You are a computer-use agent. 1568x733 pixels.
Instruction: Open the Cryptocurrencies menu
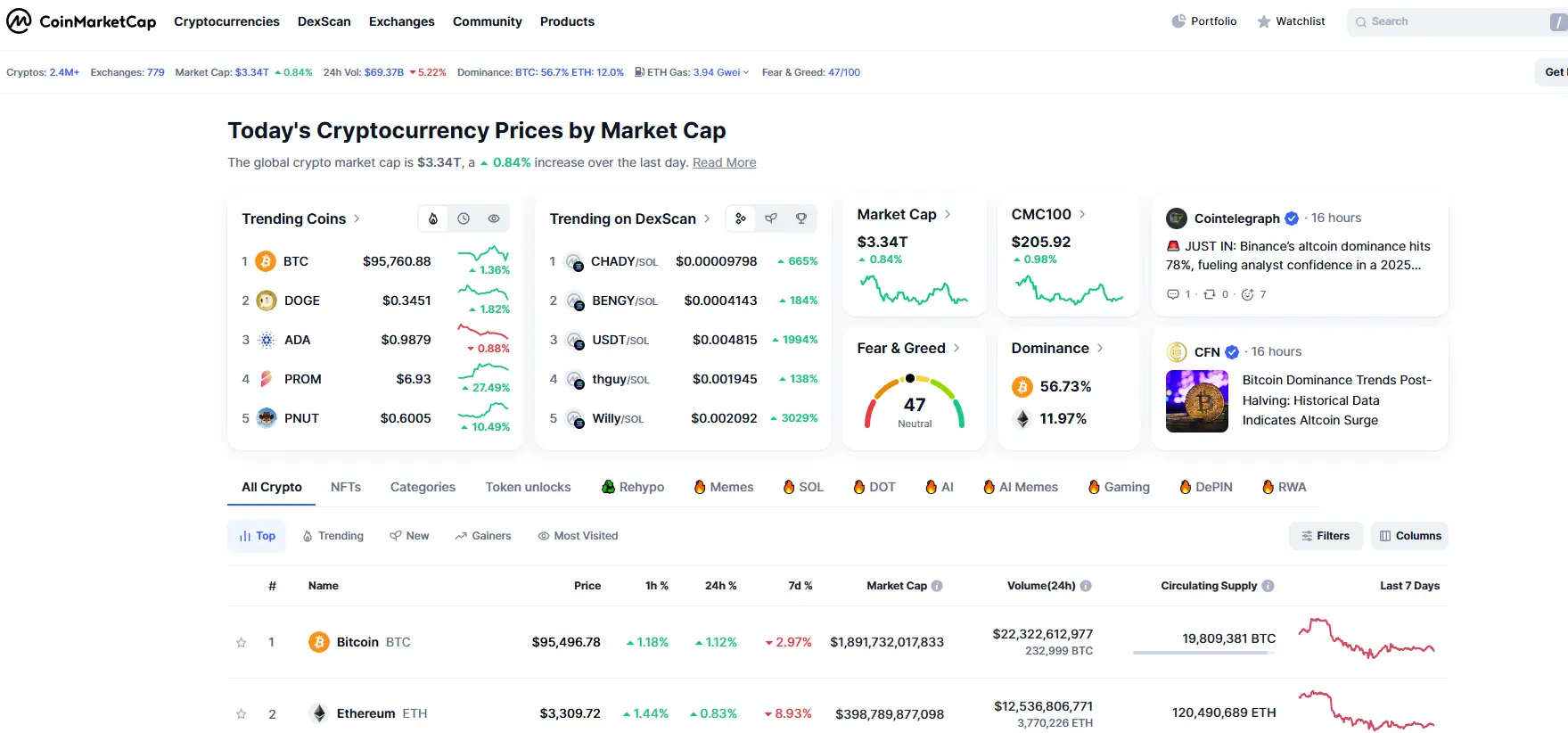(226, 21)
